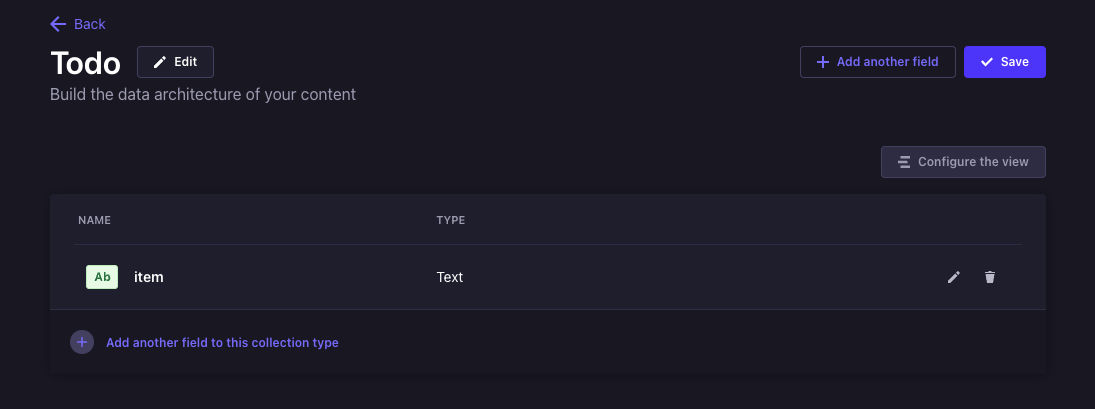Click Add another field to this collection type

coord(222,343)
